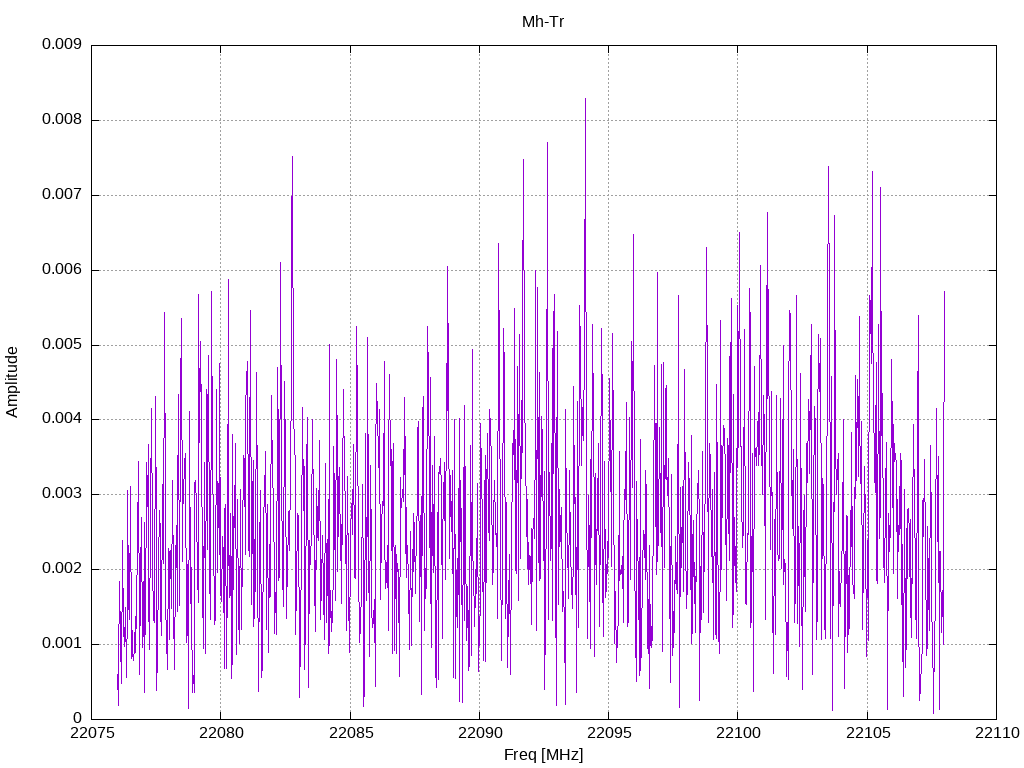Viewport: 1024px width, 768px height.
Task: Click the 0.007 y-axis tick label
Action: 62,195
